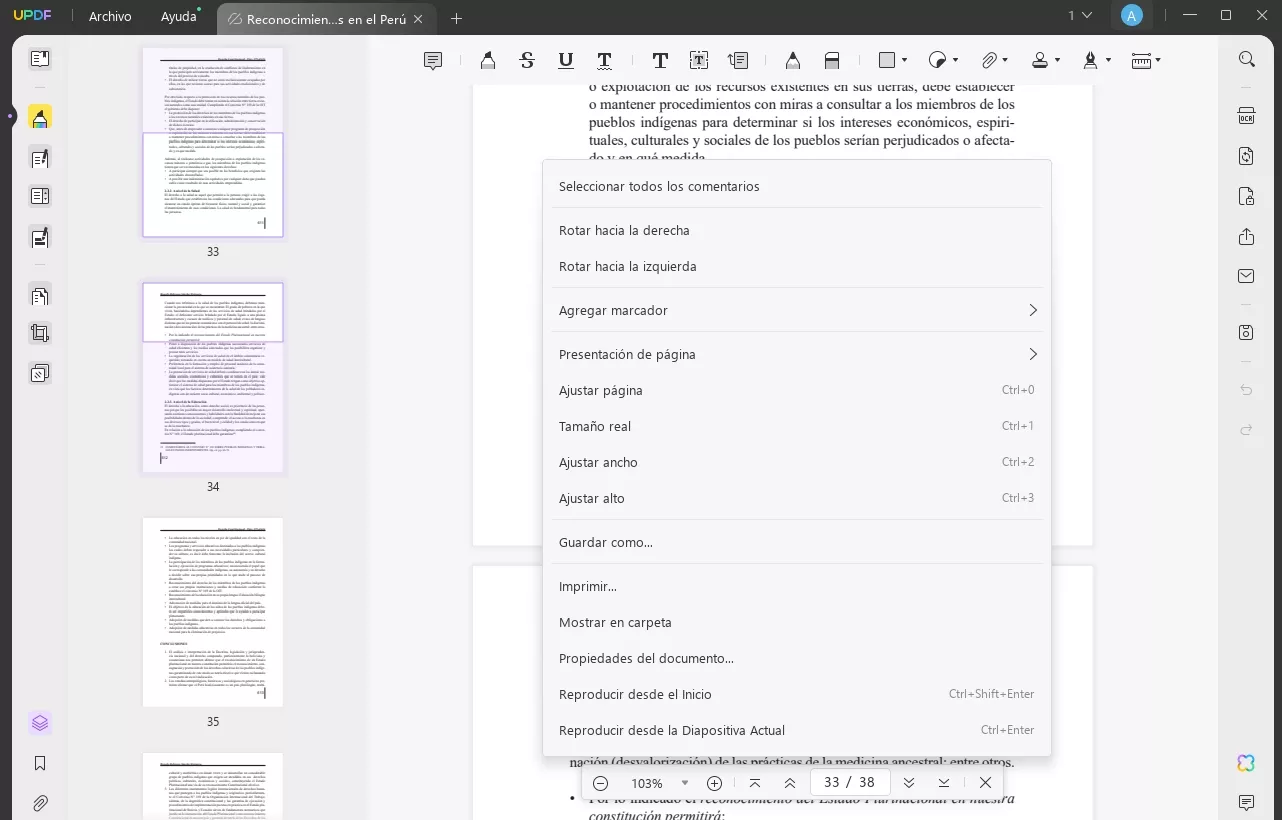Go to the last page arrow
Viewport: 1282px width, 820px height.
(x=944, y=783)
